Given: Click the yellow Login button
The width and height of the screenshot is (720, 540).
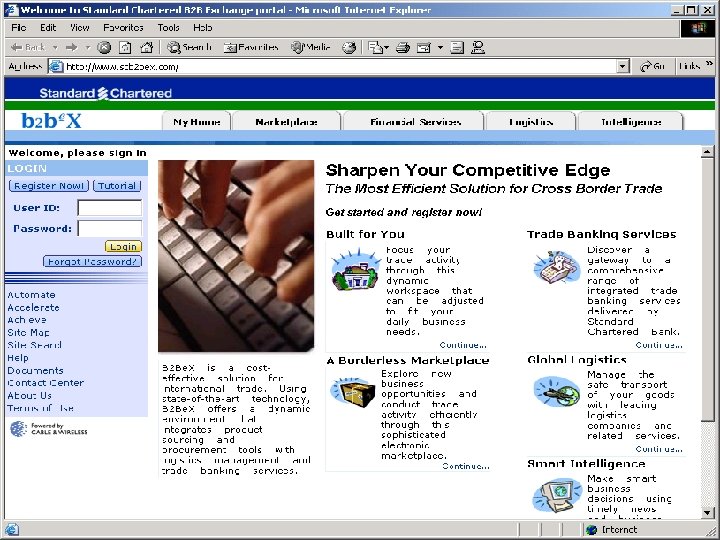Looking at the screenshot, I should [x=124, y=247].
